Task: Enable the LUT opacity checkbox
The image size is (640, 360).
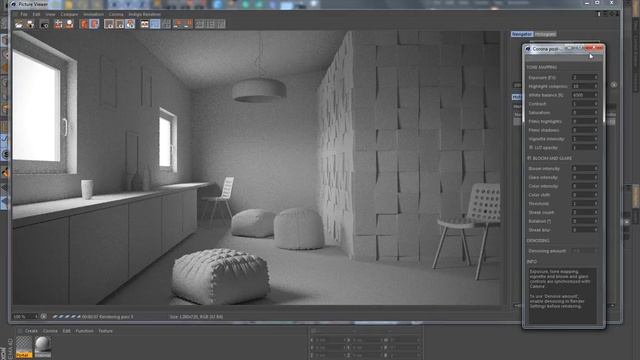Action: pyautogui.click(x=531, y=147)
